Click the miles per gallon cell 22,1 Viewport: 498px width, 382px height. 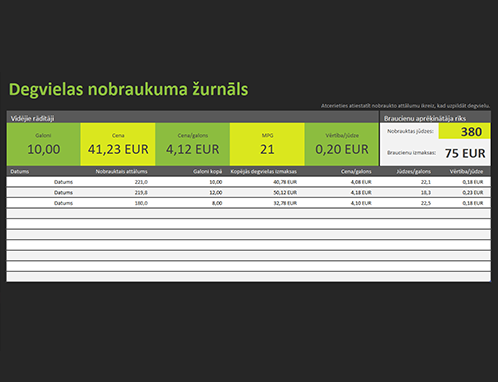[x=426, y=182]
